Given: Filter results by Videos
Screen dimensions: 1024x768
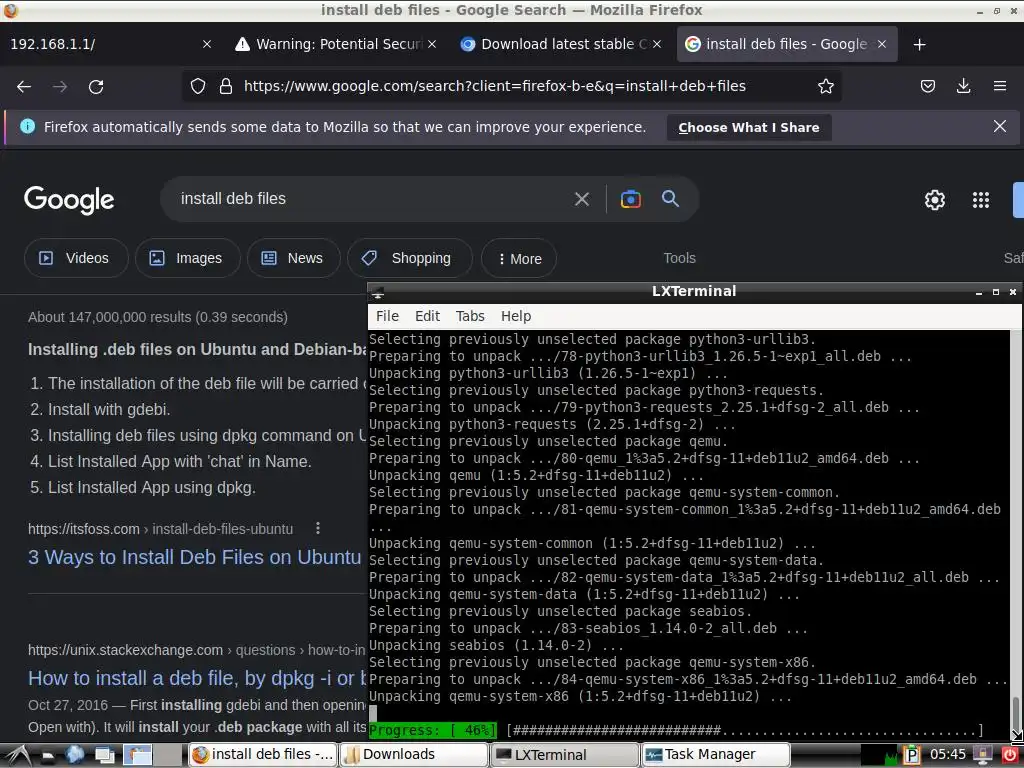Looking at the screenshot, I should 76,259.
